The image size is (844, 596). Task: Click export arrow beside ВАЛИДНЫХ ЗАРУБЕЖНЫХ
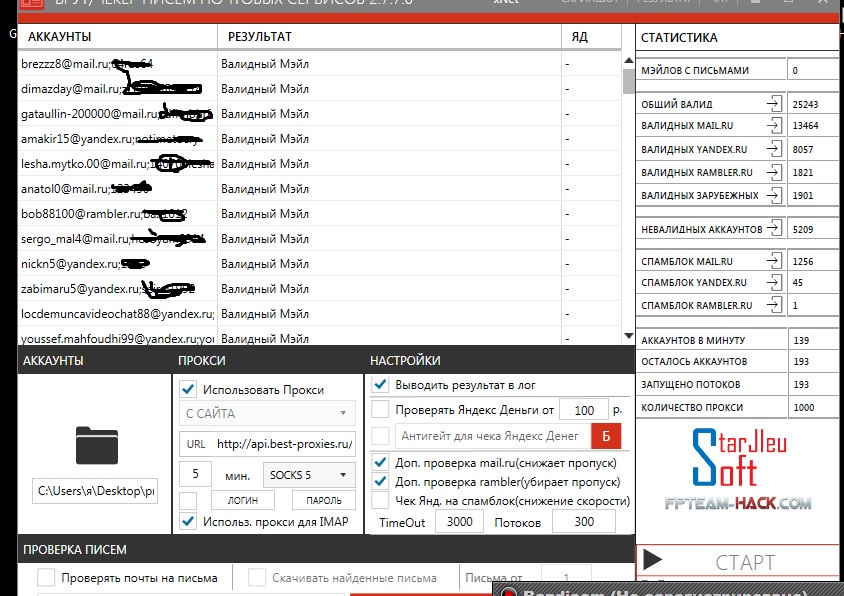click(x=773, y=195)
